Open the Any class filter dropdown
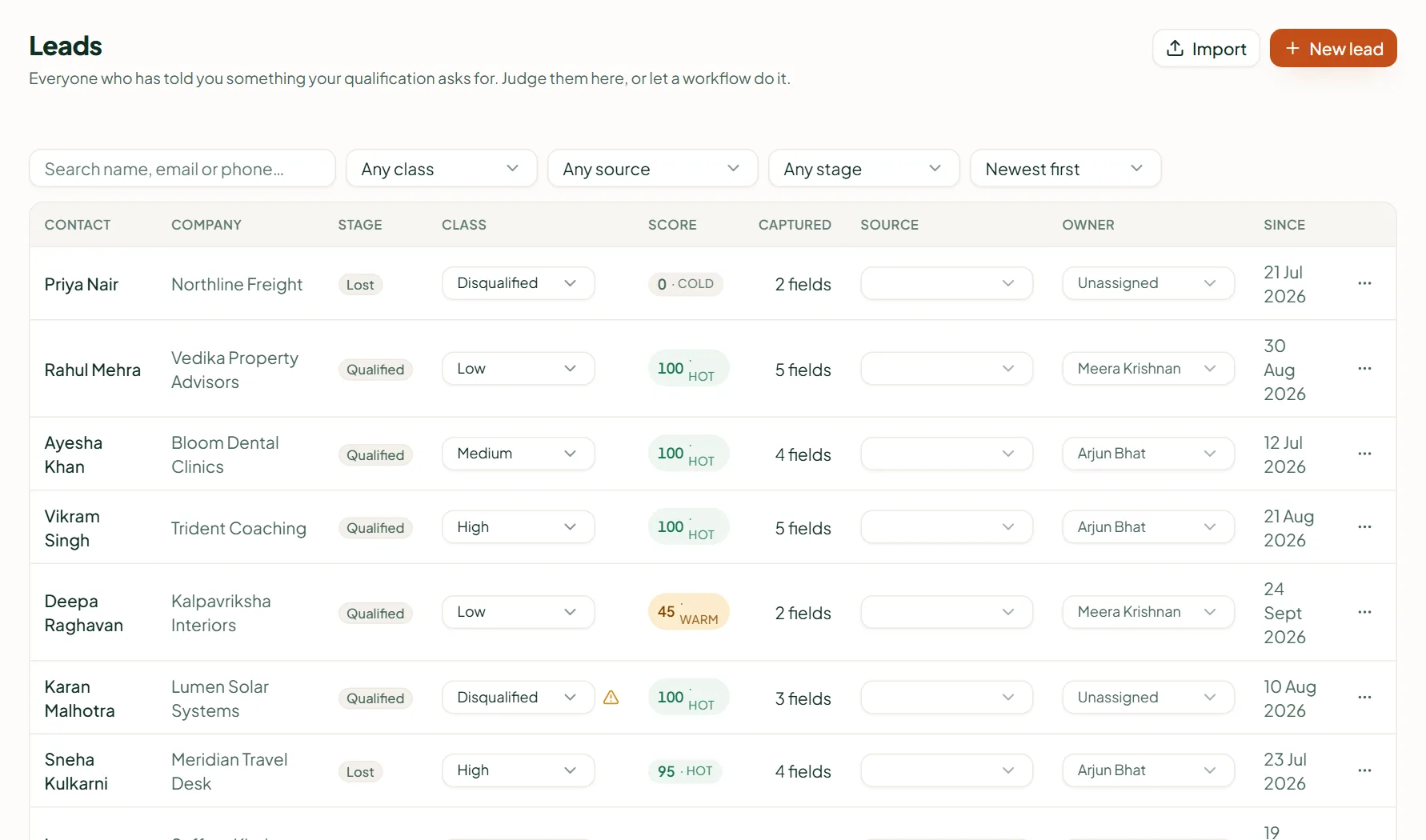 tap(441, 169)
